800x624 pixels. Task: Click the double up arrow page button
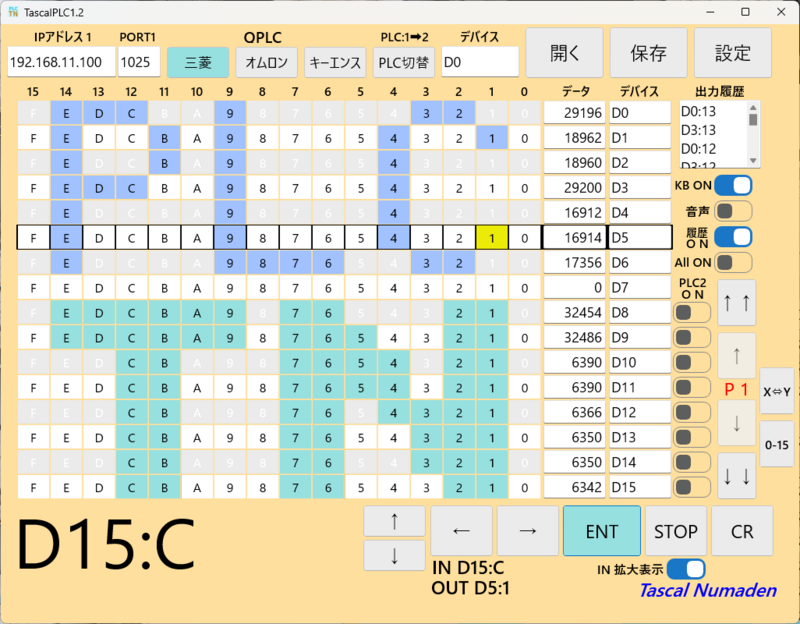tap(736, 302)
